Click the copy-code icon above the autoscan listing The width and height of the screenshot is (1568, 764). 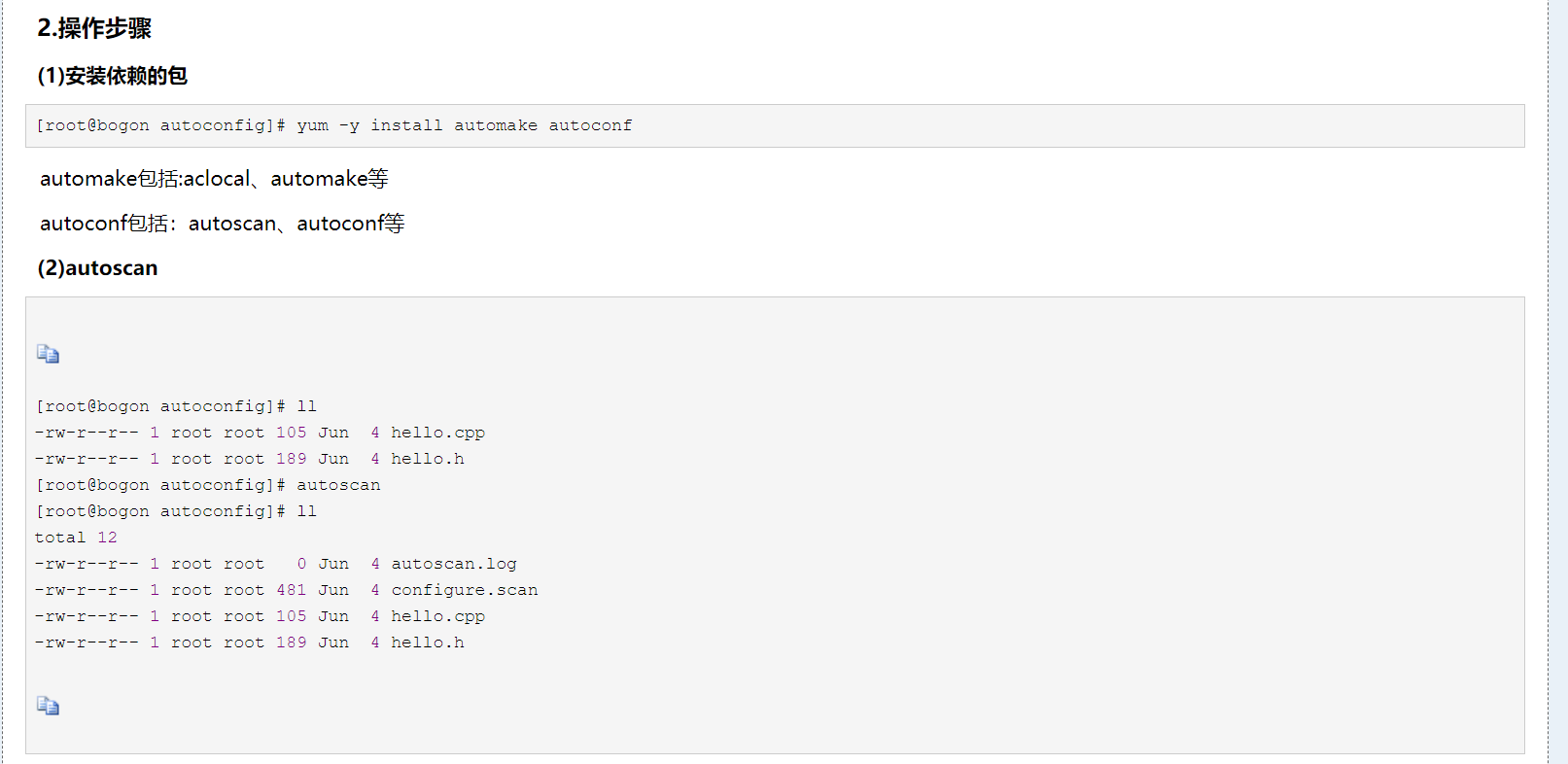[48, 354]
